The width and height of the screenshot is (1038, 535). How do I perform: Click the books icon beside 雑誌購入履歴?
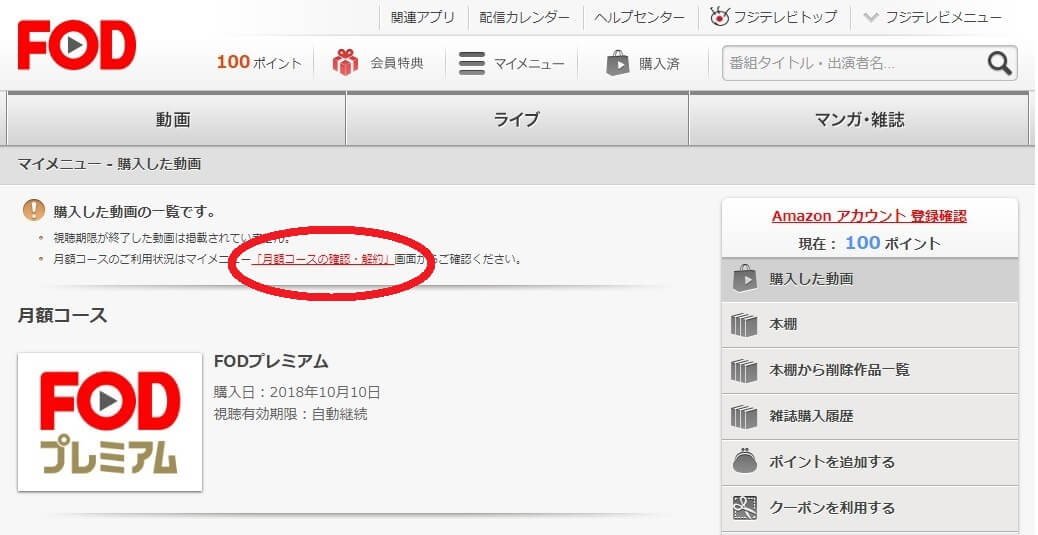pyautogui.click(x=744, y=416)
